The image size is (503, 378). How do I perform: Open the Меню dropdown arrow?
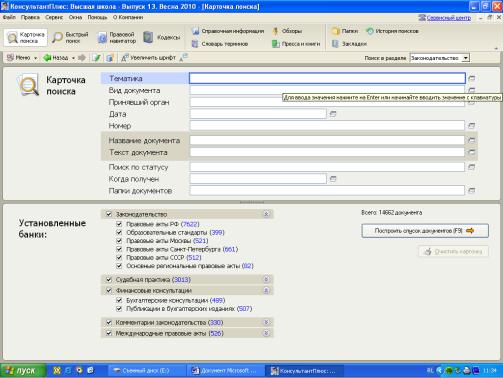pyautogui.click(x=35, y=58)
